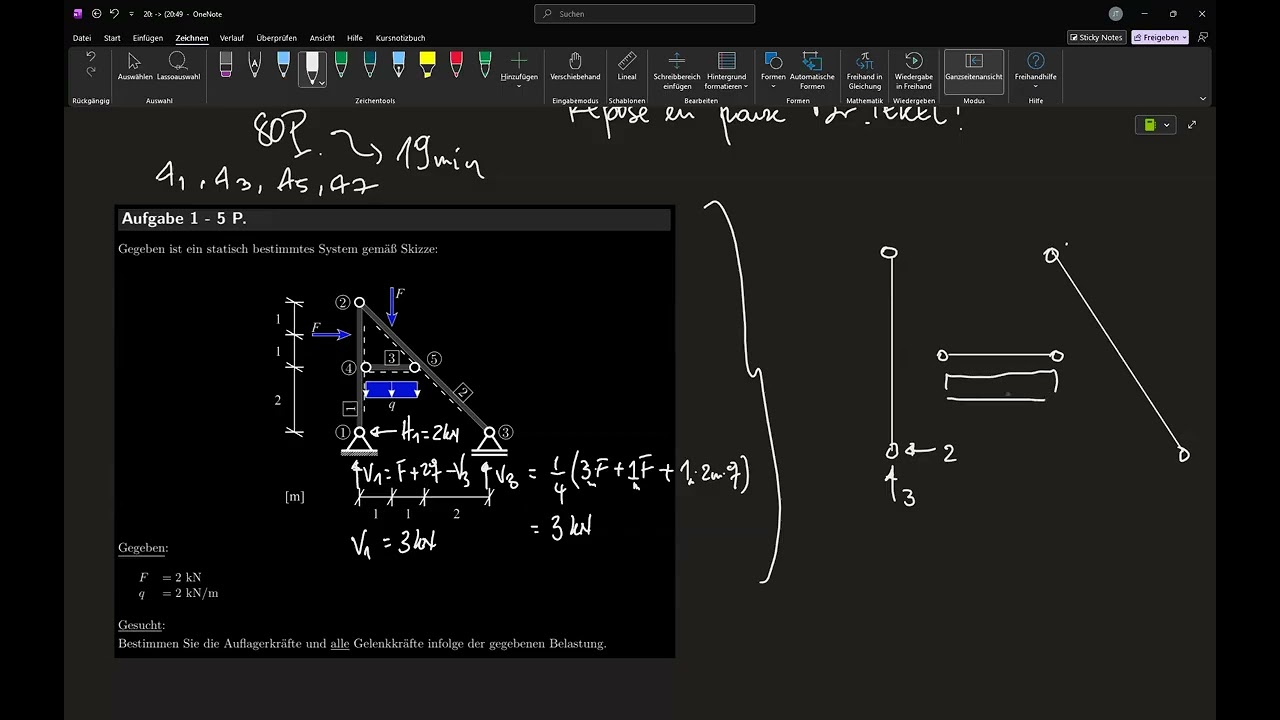Open Quick Access Toolbar customize dropdown
The width and height of the screenshot is (1280, 720).
[131, 14]
